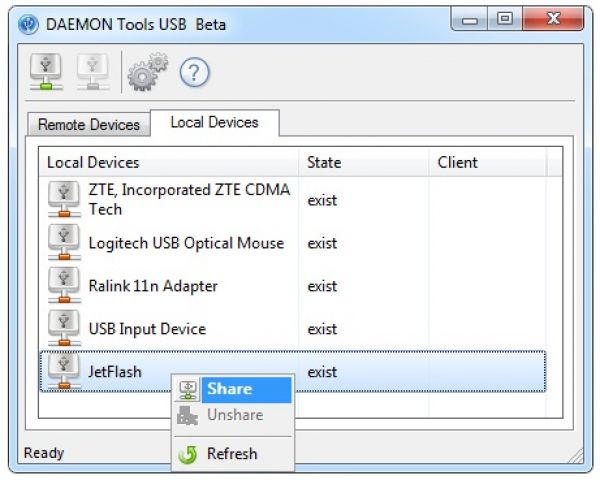Select Unshare in the context menu
The width and height of the screenshot is (600, 480).
[x=235, y=415]
